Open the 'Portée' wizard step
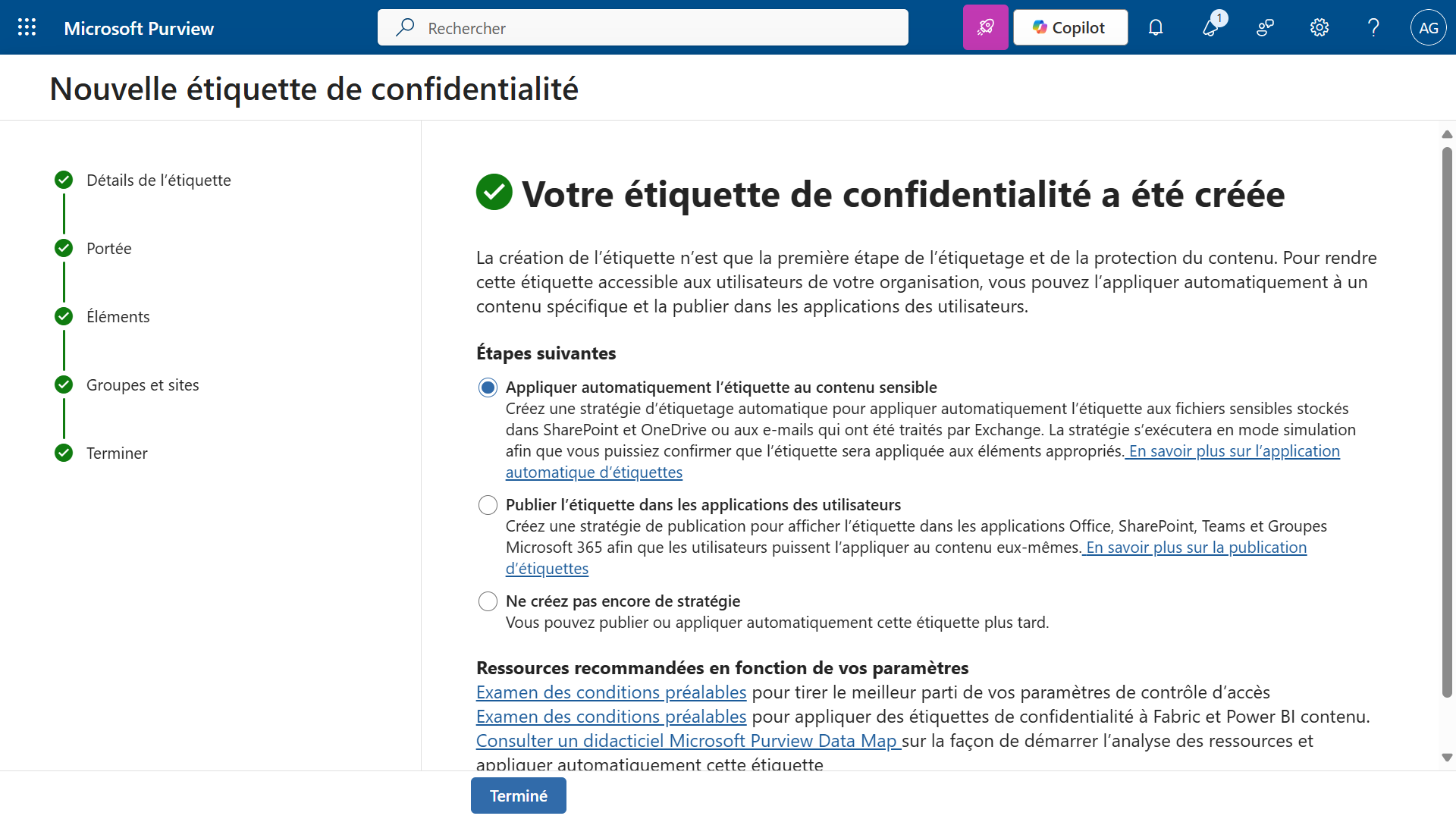This screenshot has width=1456, height=819. coord(108,249)
